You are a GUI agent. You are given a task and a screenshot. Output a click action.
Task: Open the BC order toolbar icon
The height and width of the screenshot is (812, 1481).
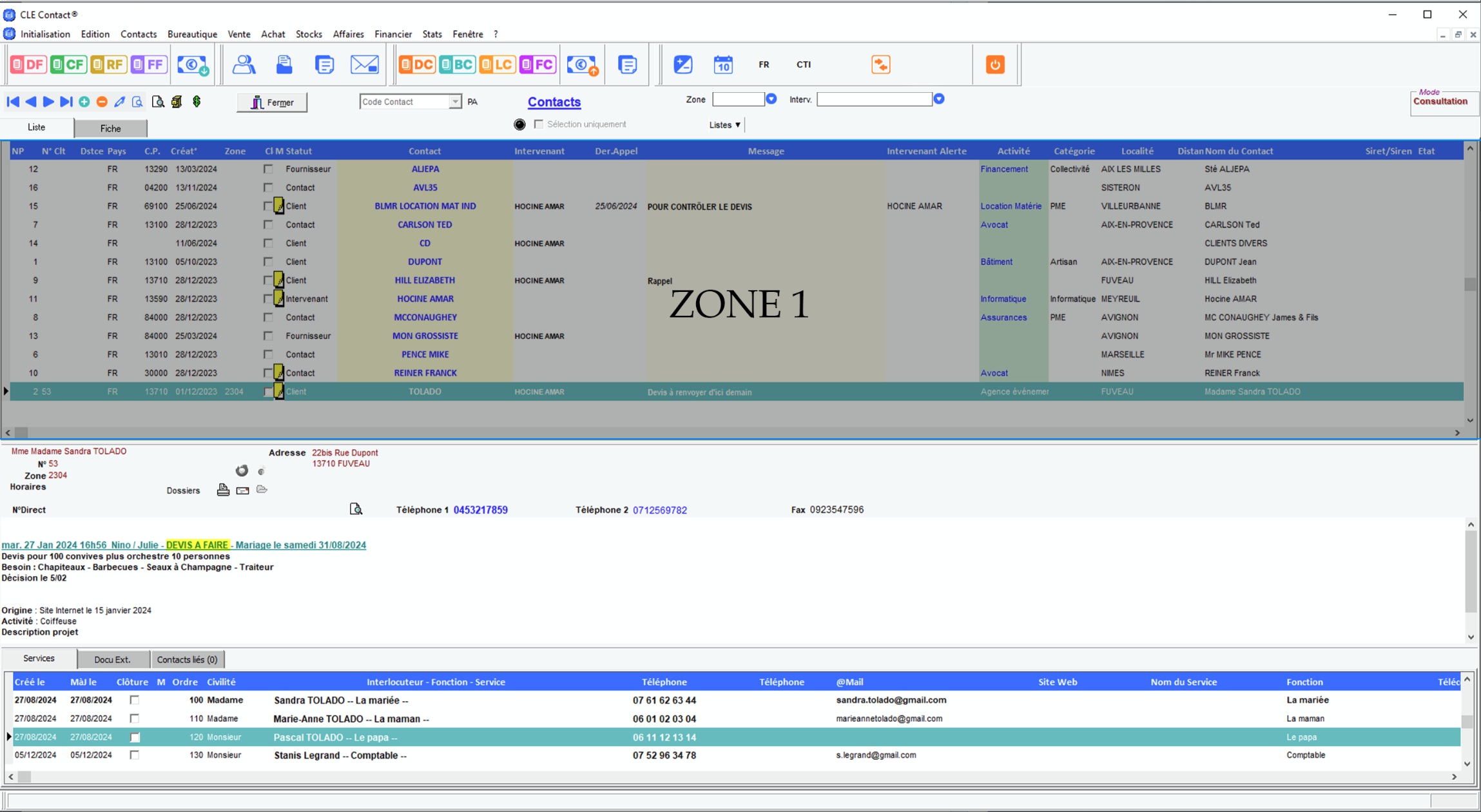[457, 64]
